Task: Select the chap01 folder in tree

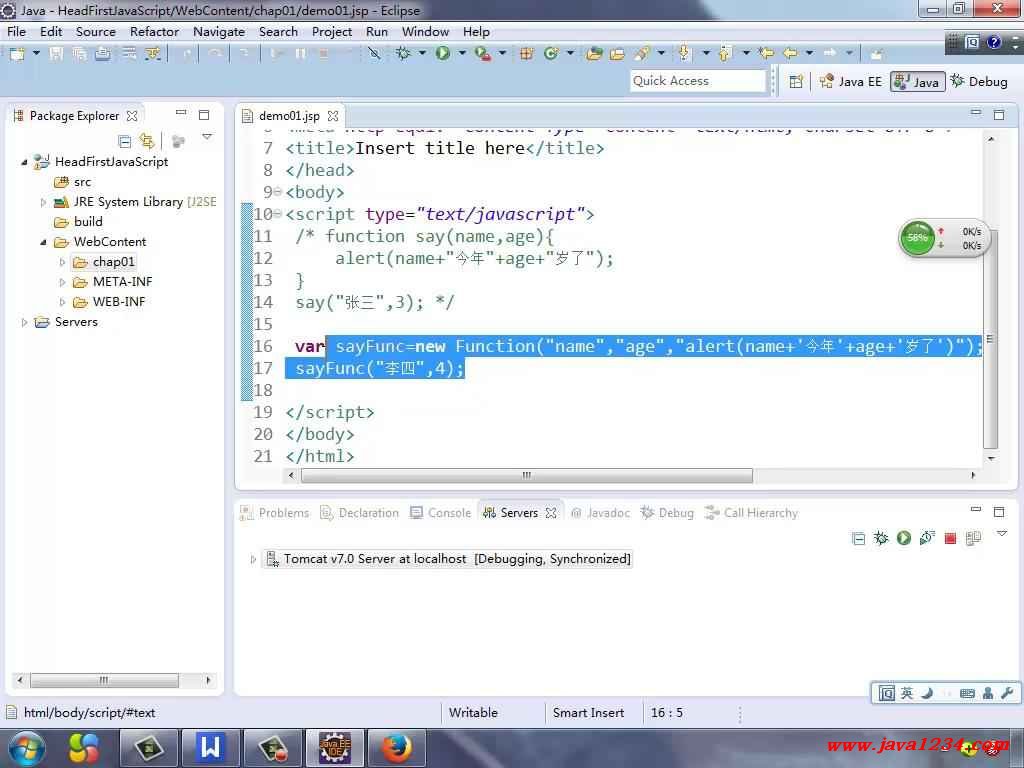Action: (113, 262)
